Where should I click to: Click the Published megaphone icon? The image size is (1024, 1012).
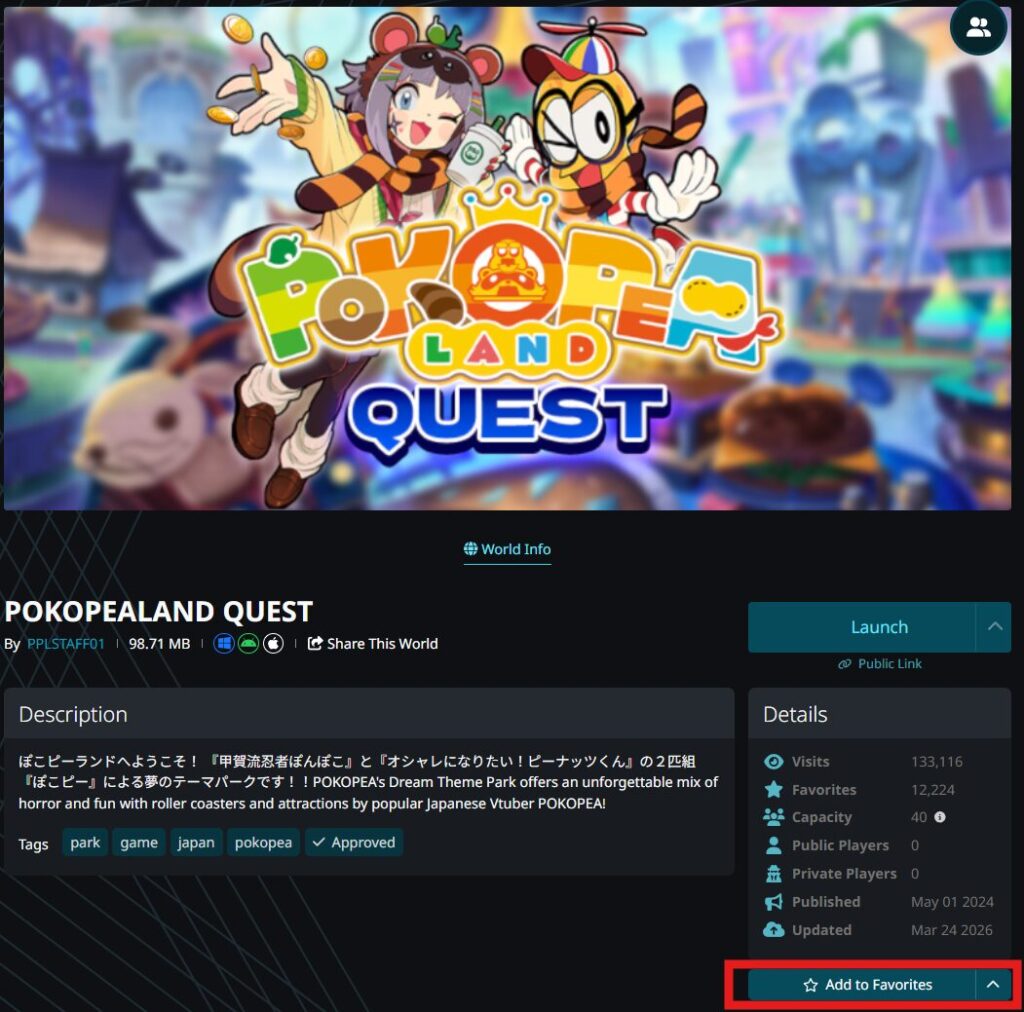[x=774, y=902]
